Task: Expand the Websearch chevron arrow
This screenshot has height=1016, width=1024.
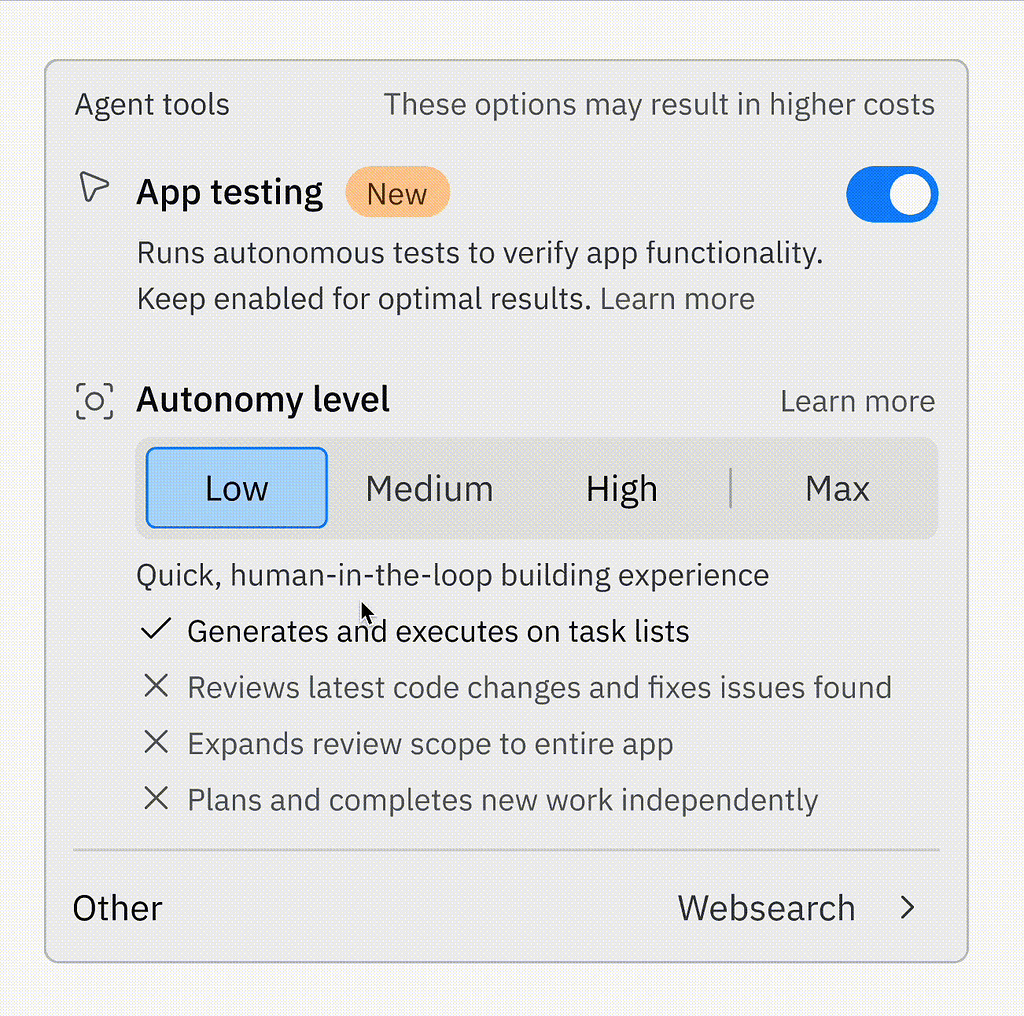Action: pos(907,907)
